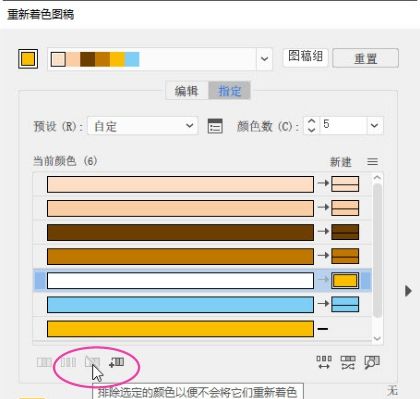Open the 颜色数 dropdown arrow
This screenshot has height=399, width=420.
coord(375,126)
